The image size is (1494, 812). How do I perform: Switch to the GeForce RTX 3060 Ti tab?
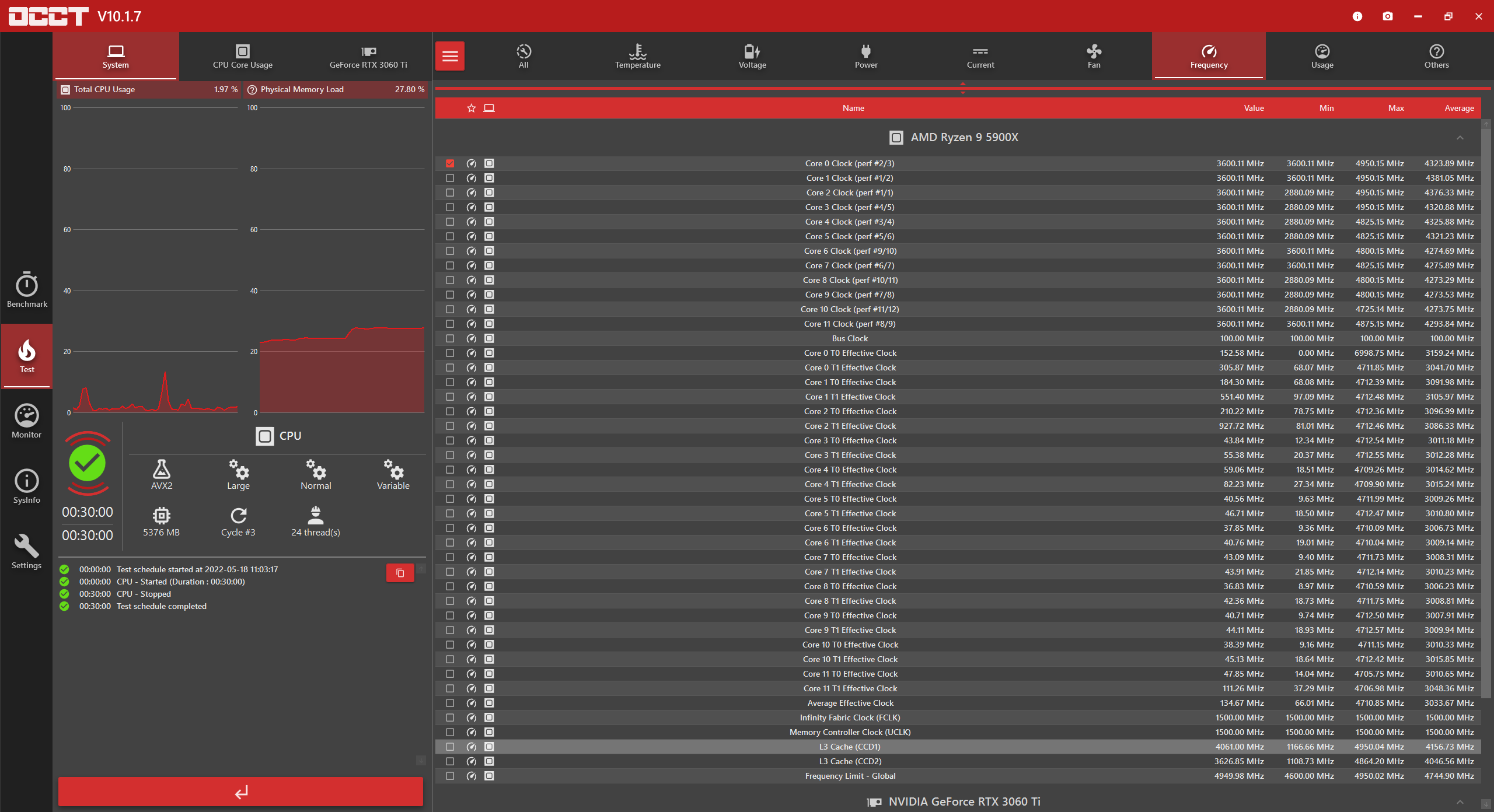368,56
